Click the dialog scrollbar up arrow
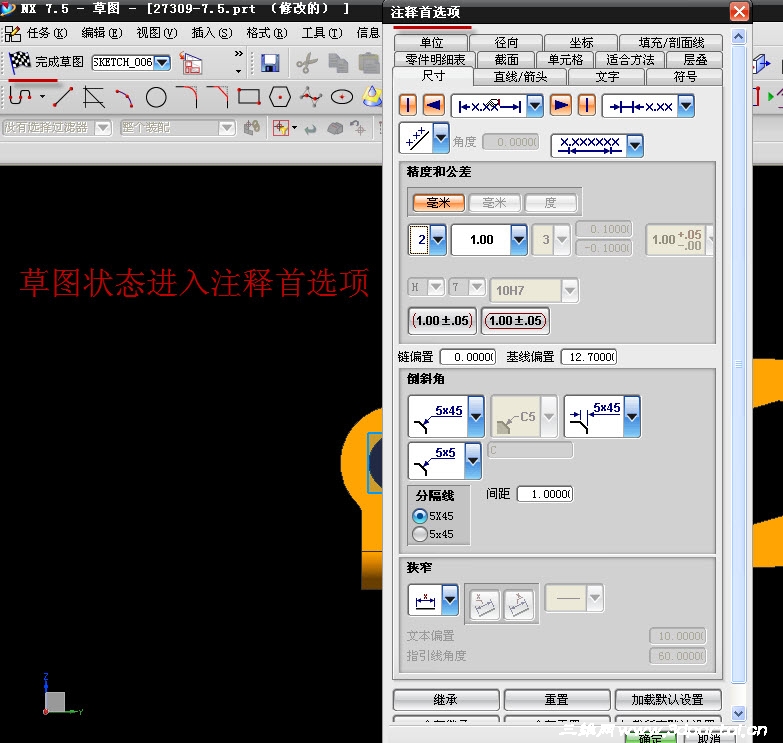The width and height of the screenshot is (783, 743). [738, 36]
